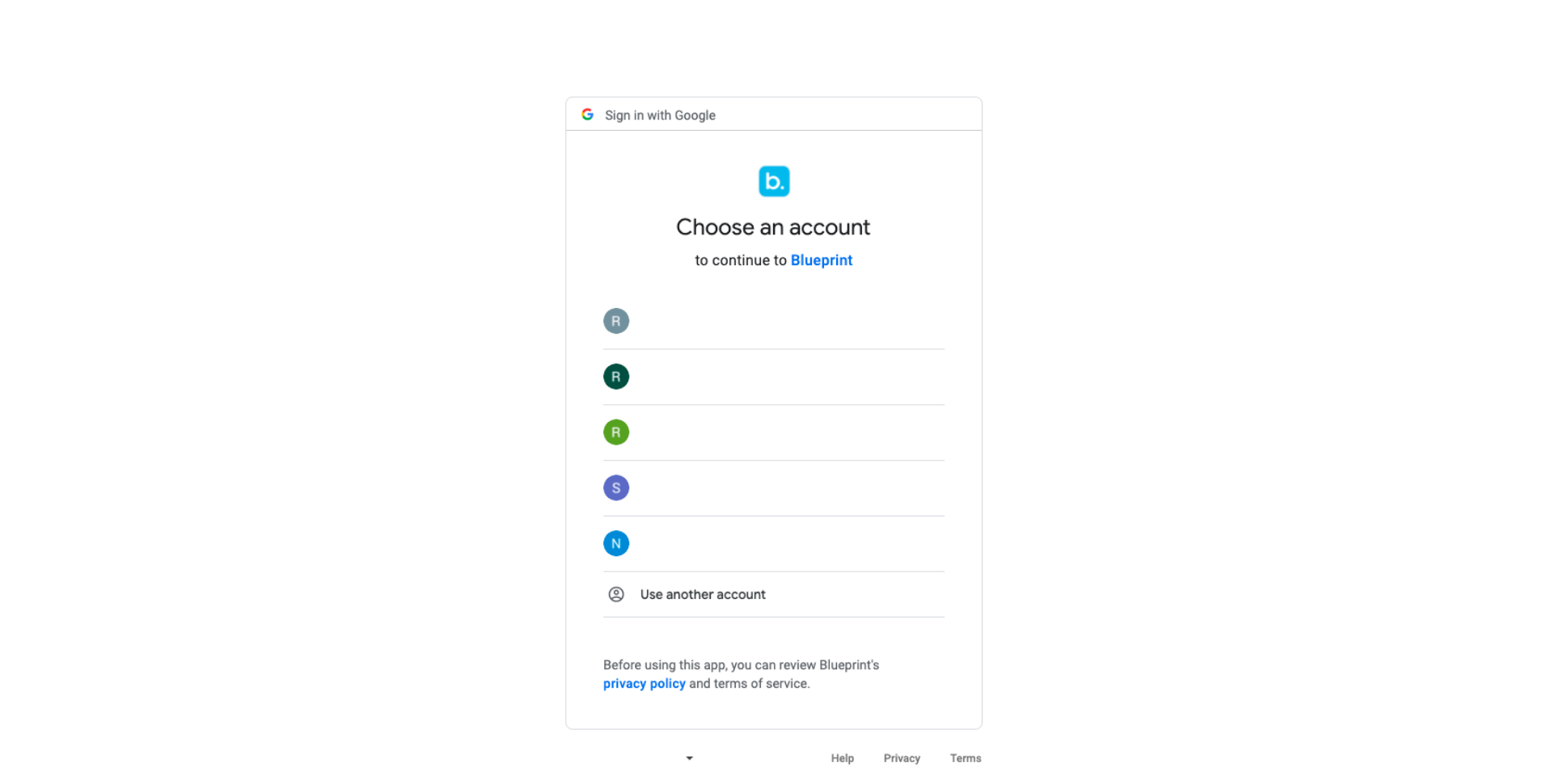Open the language dropdown arrow in the footer
Image resolution: width=1543 pixels, height=784 pixels.
(x=689, y=758)
